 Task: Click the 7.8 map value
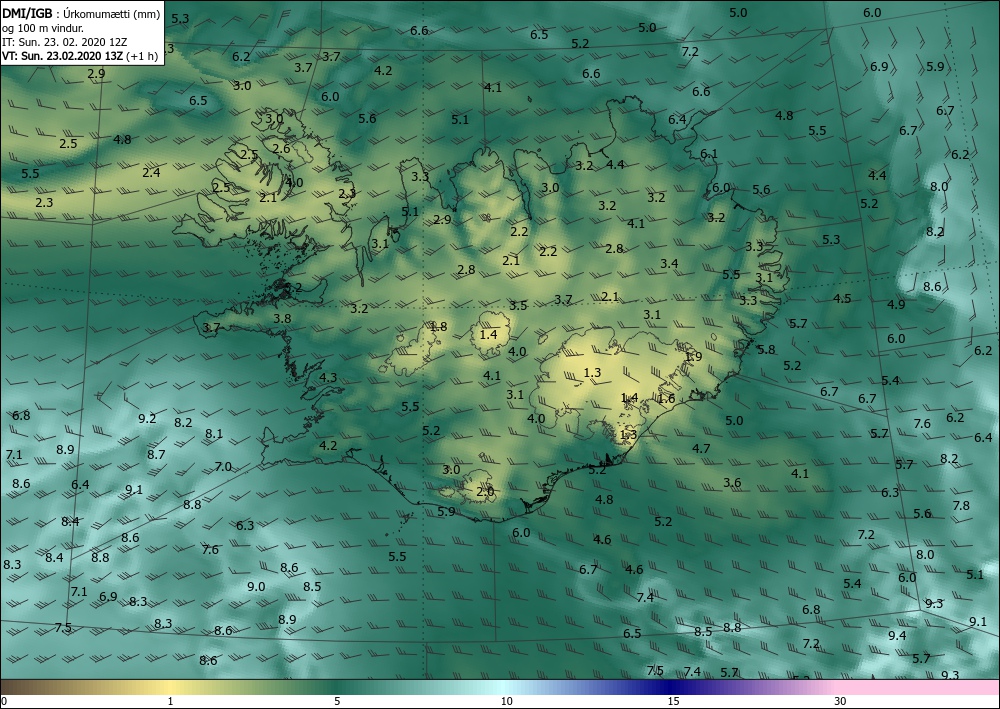click(961, 506)
